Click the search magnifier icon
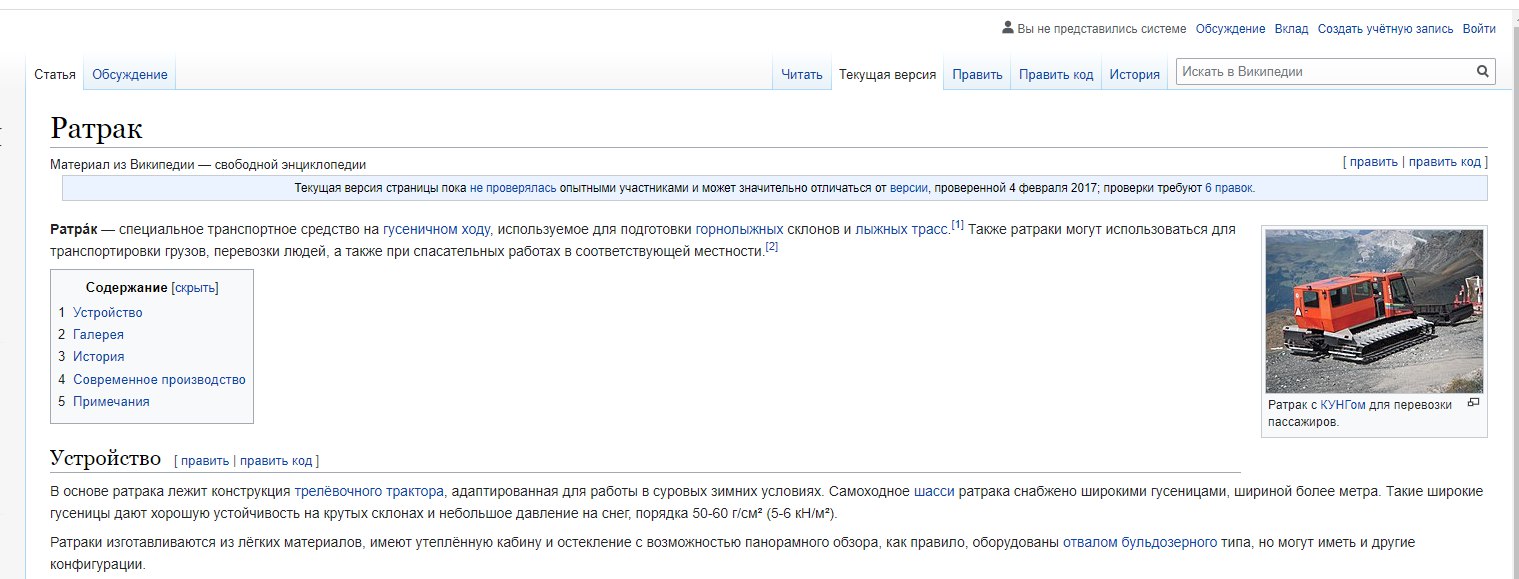Image resolution: width=1519 pixels, height=579 pixels. [x=1482, y=72]
